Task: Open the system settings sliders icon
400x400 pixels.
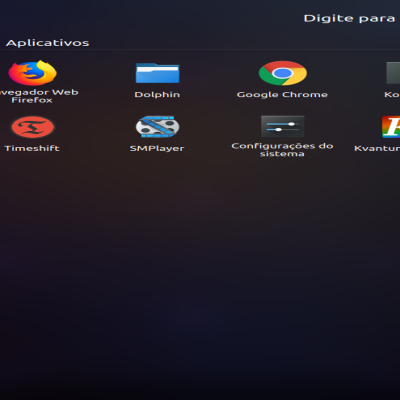Action: pos(283,126)
